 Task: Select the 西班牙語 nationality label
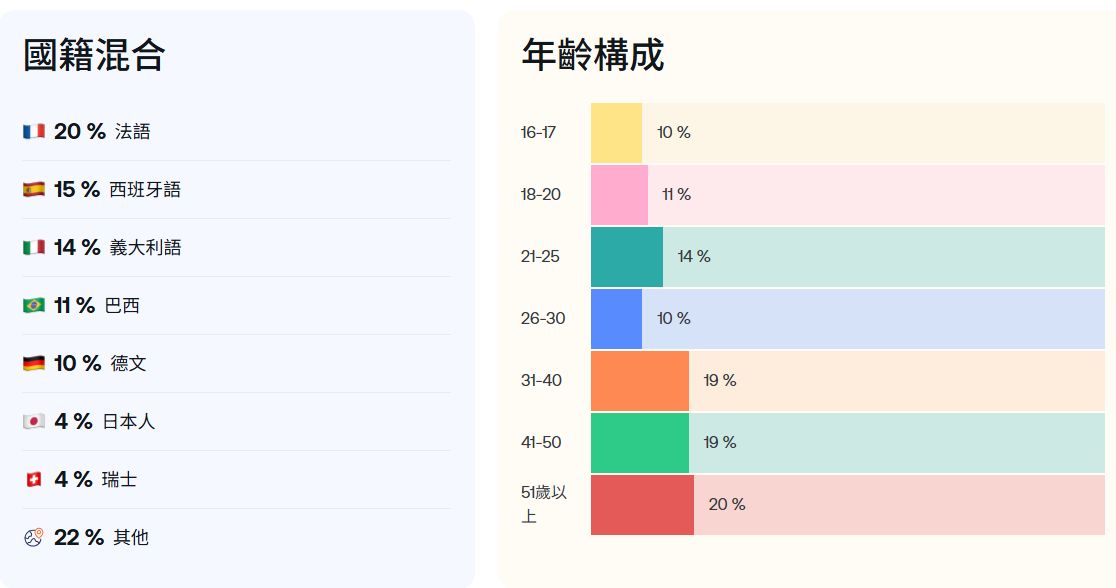pyautogui.click(x=145, y=189)
